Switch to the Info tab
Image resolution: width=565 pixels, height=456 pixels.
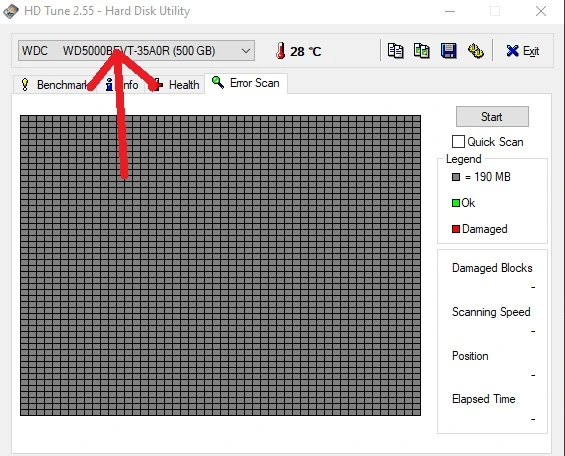click(x=121, y=85)
